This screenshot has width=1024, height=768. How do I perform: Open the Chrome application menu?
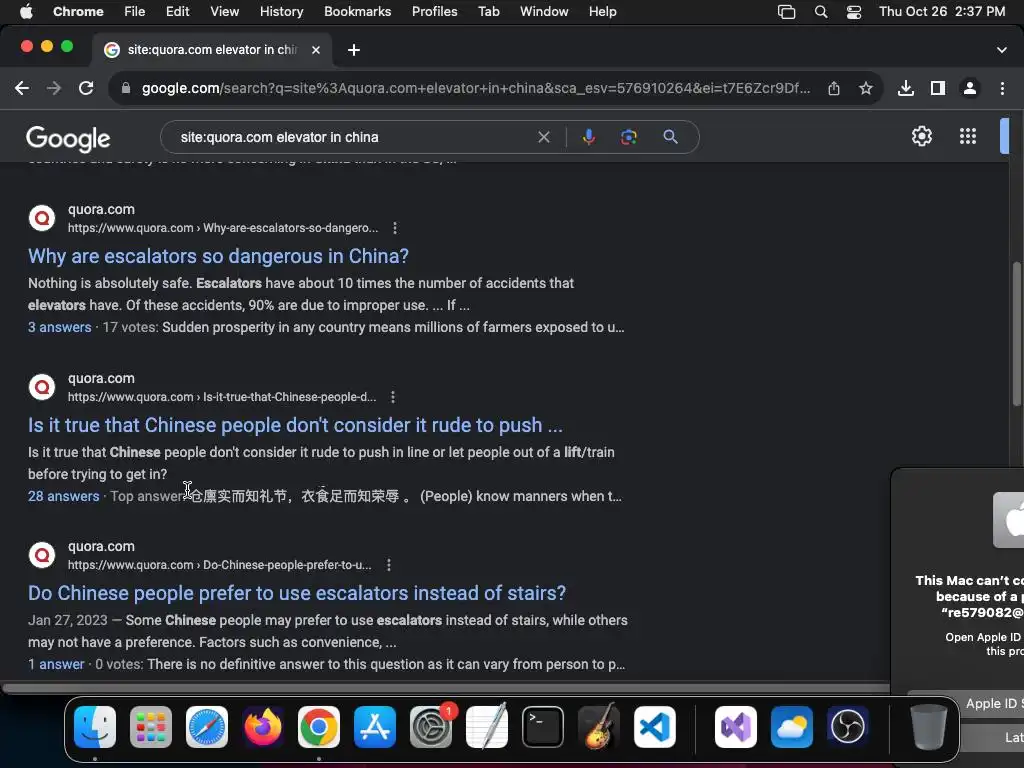pos(78,12)
